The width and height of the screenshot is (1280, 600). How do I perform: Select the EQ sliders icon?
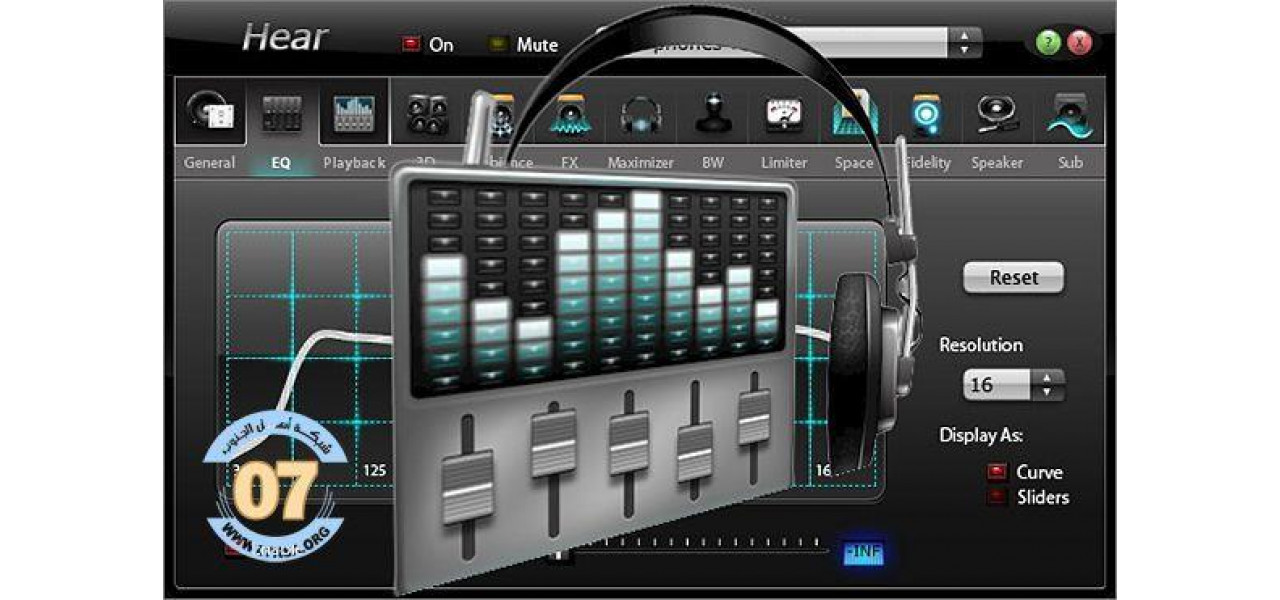pos(281,114)
